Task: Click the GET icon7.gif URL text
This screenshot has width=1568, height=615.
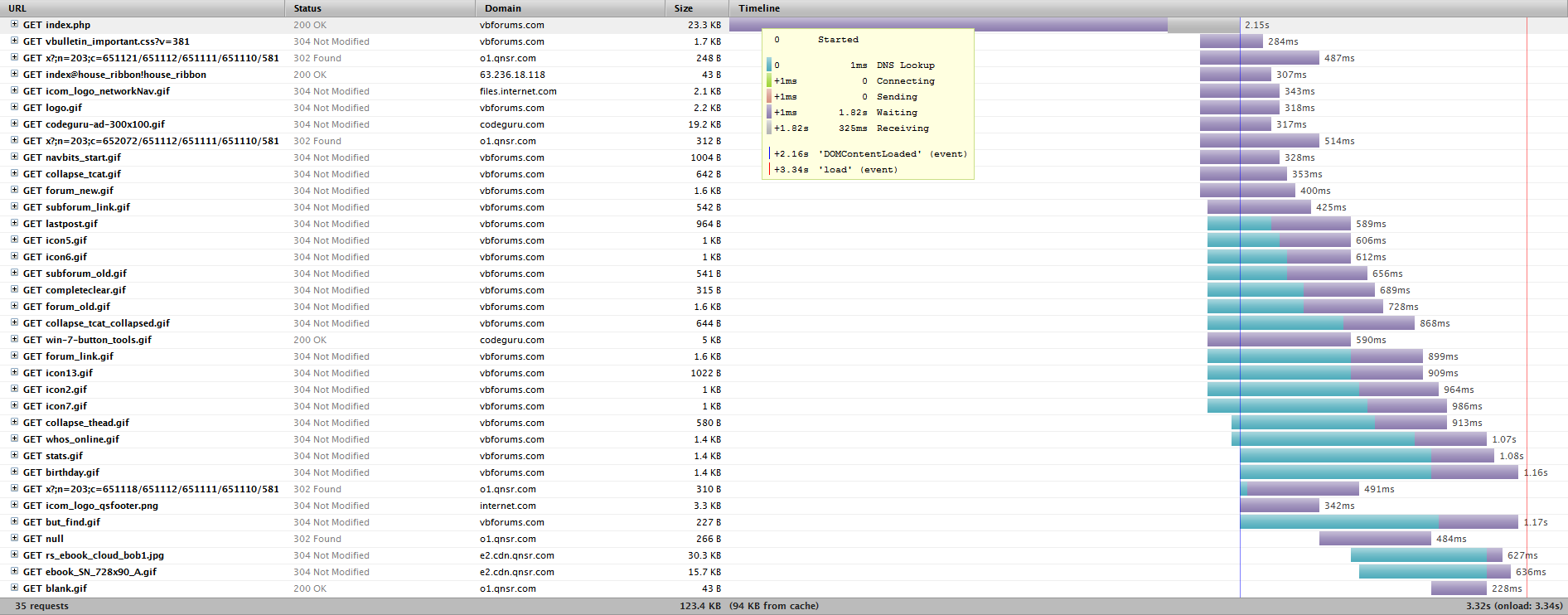Action: [x=55, y=406]
